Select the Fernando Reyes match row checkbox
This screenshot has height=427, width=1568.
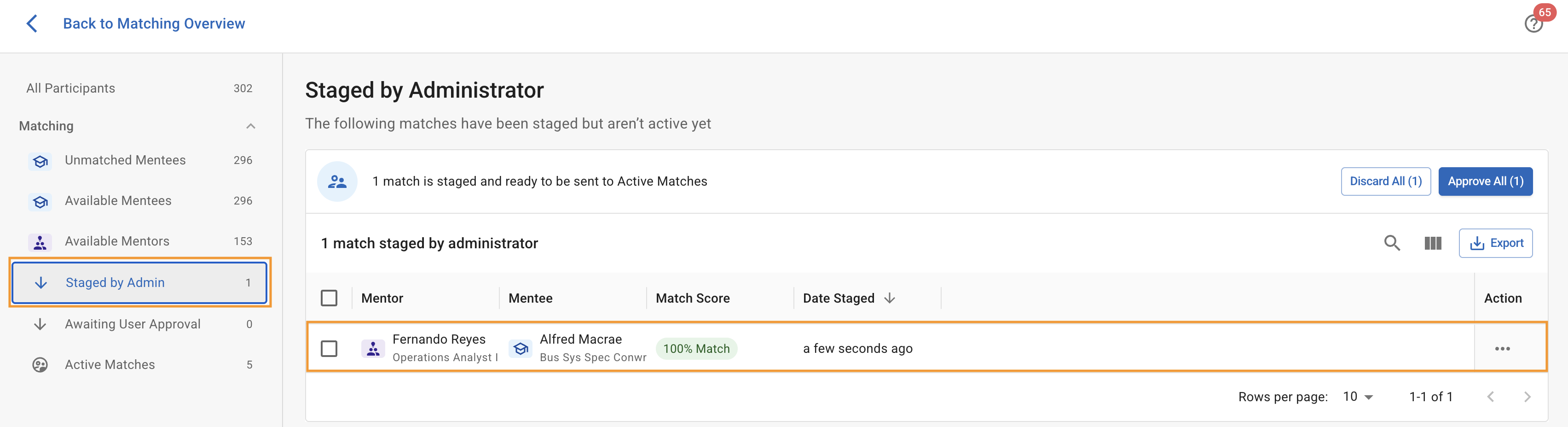(329, 348)
